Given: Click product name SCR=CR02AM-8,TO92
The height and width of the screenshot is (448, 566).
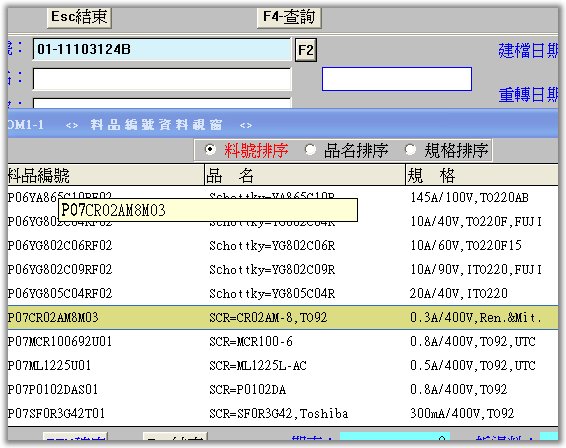Looking at the screenshot, I should [268, 318].
